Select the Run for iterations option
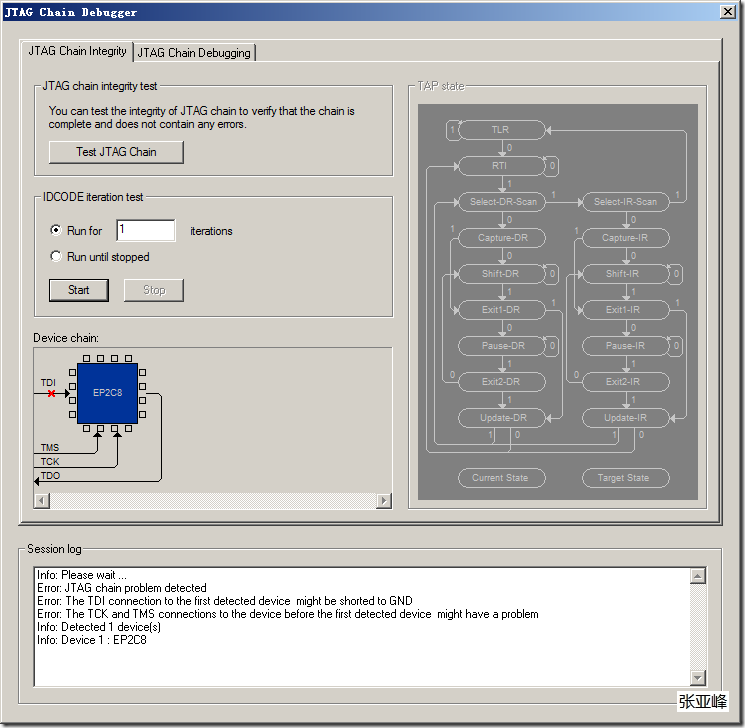This screenshot has width=745, height=728. click(56, 231)
